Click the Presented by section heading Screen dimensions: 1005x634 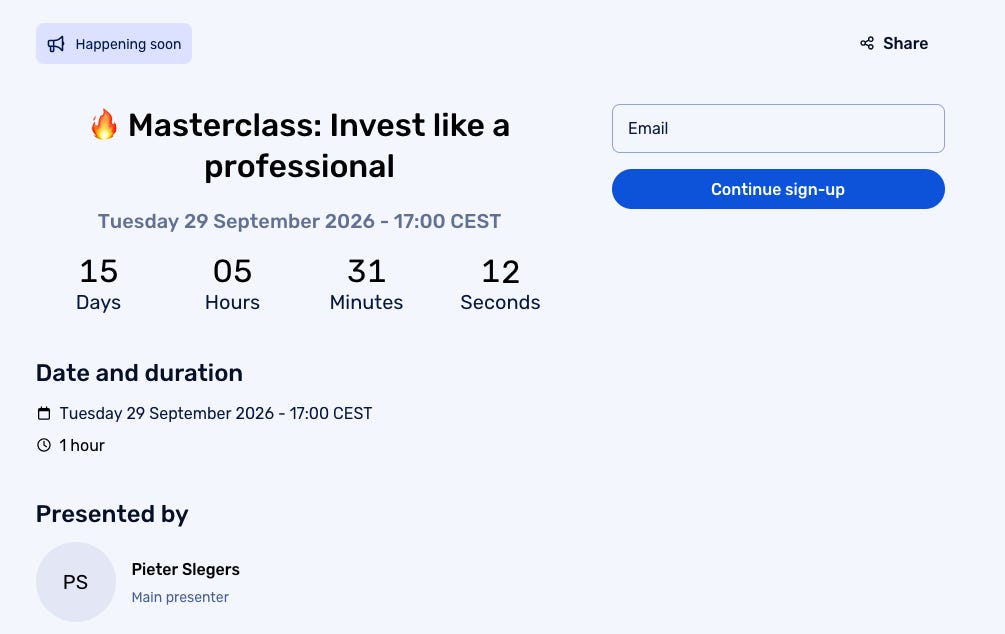coord(112,514)
